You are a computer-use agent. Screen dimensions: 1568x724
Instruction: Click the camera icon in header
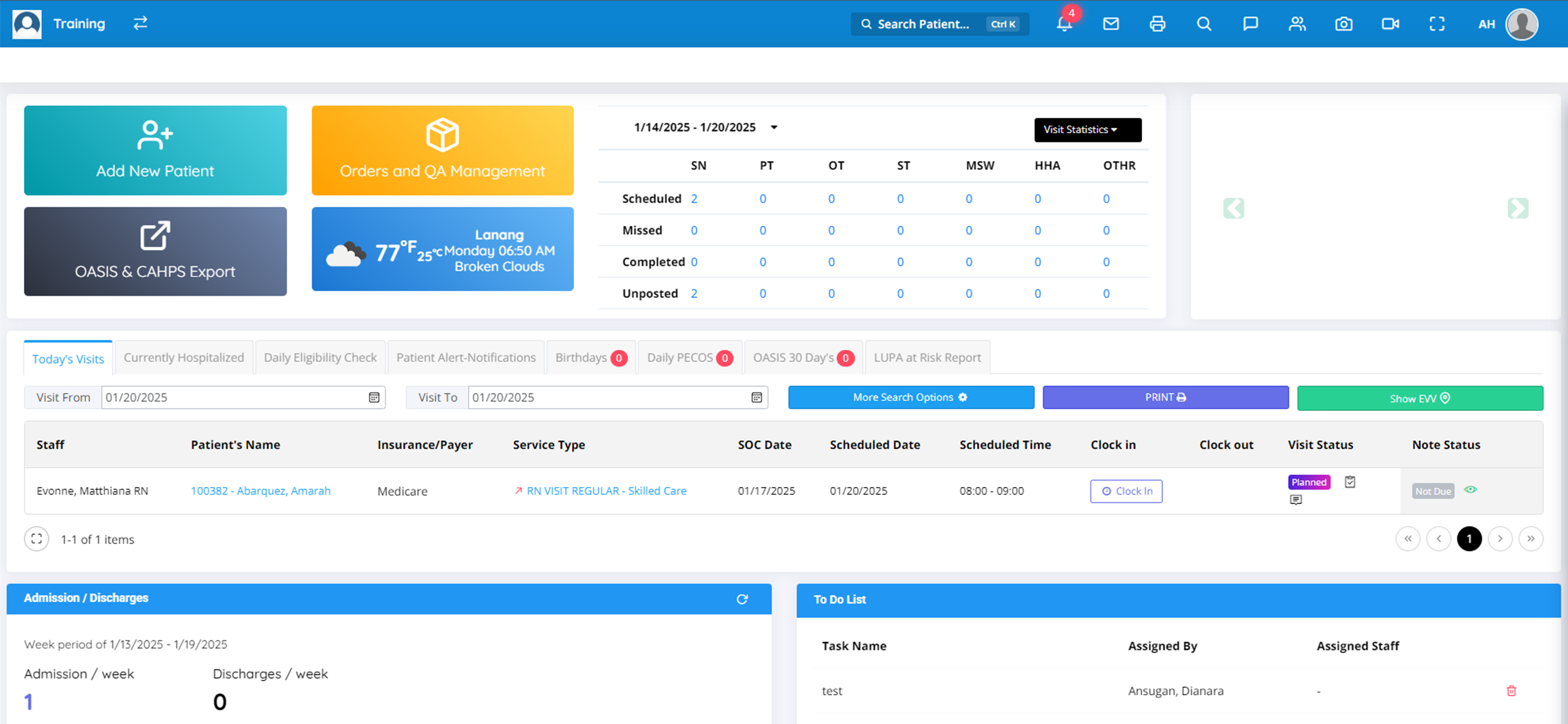point(1344,24)
